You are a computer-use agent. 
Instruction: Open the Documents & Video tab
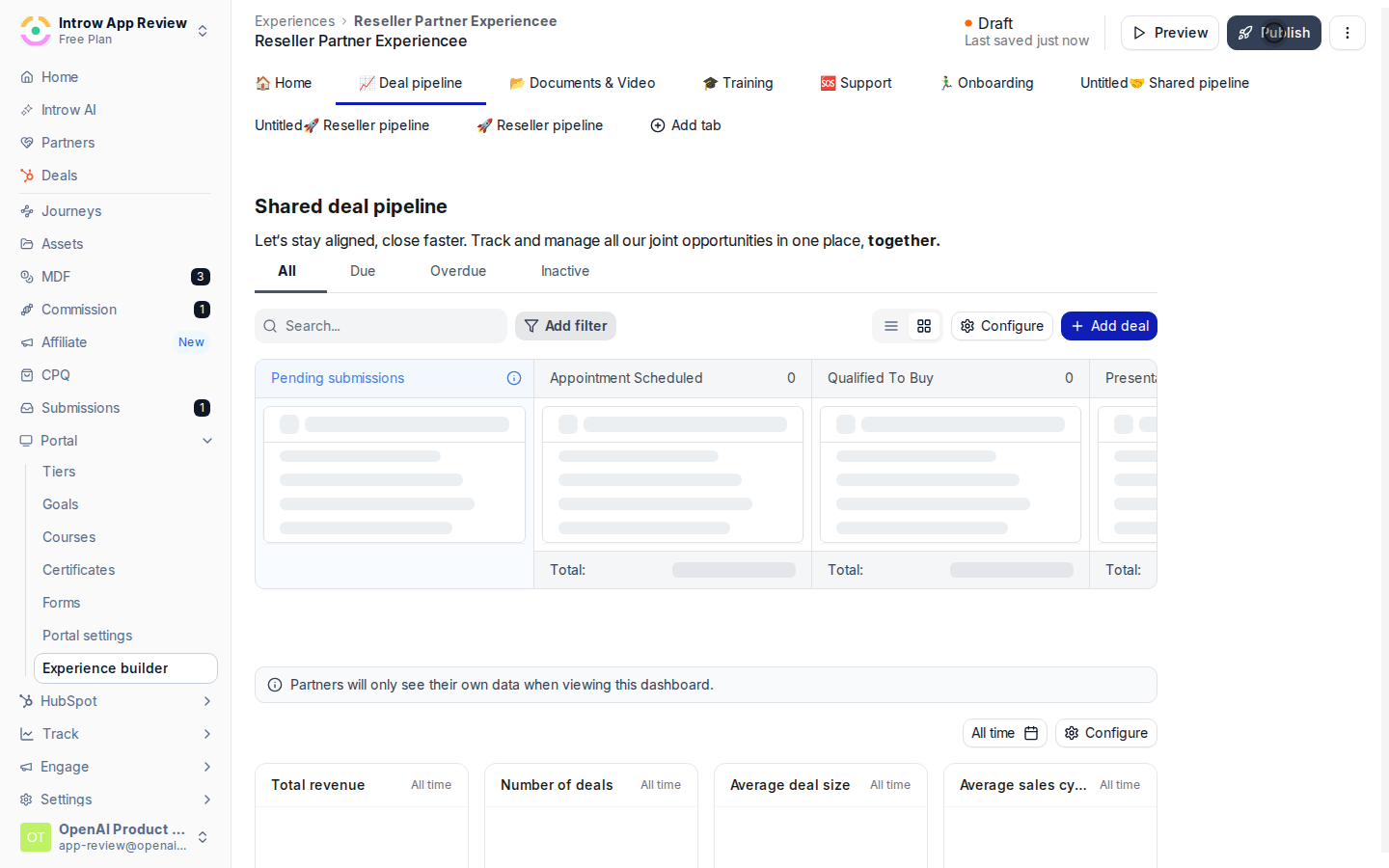pyautogui.click(x=583, y=83)
